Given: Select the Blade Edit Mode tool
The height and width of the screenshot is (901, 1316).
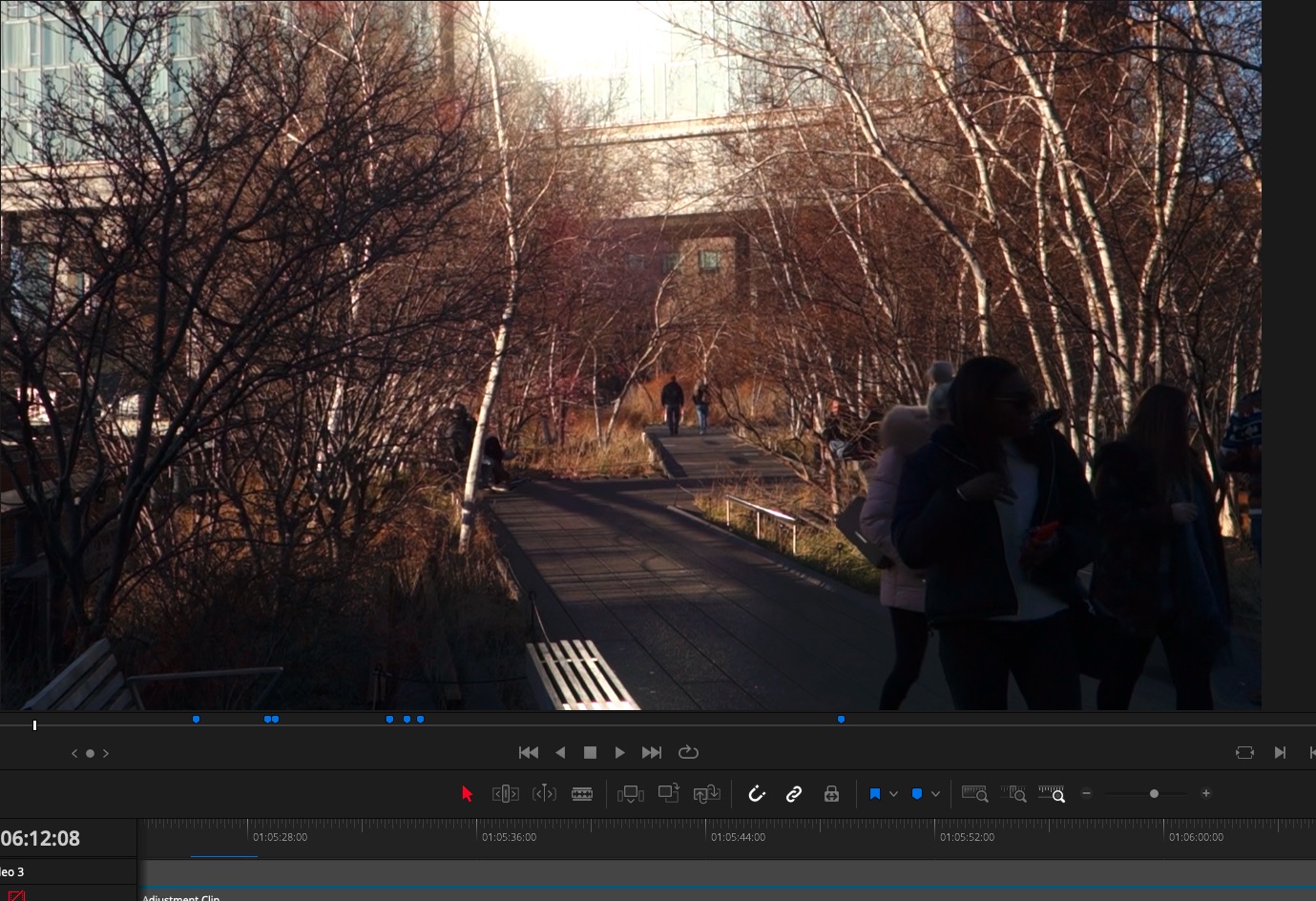Looking at the screenshot, I should tap(582, 794).
